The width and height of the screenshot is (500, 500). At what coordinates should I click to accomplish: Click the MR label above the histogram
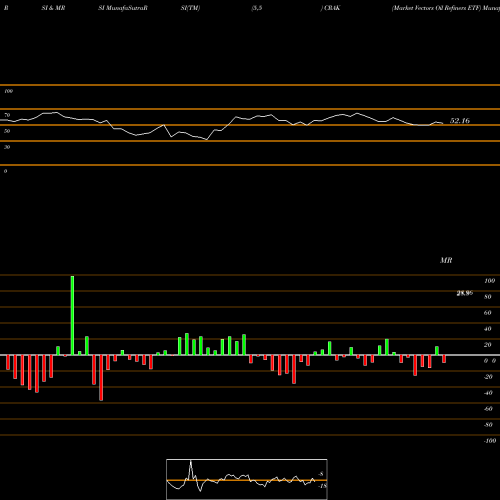(x=446, y=260)
